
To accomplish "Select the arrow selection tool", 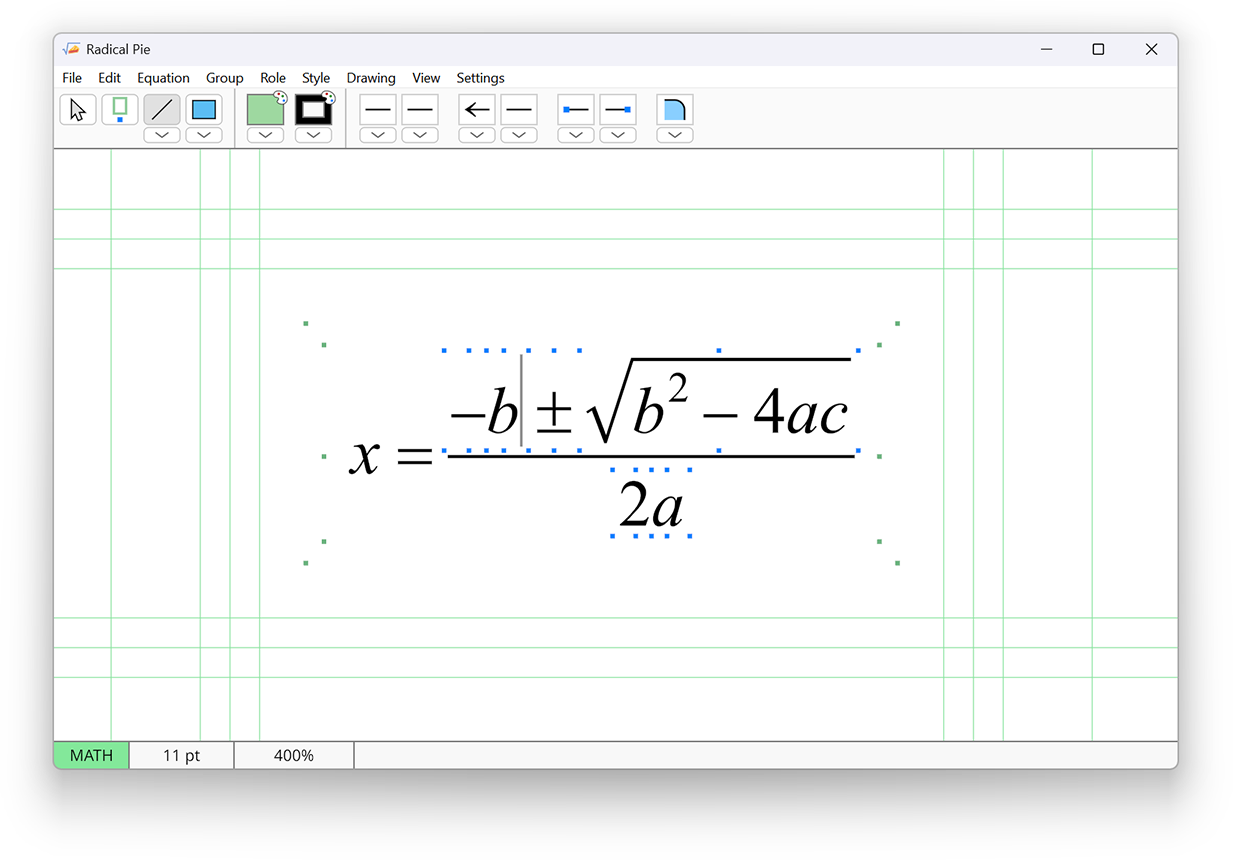I will [x=77, y=109].
